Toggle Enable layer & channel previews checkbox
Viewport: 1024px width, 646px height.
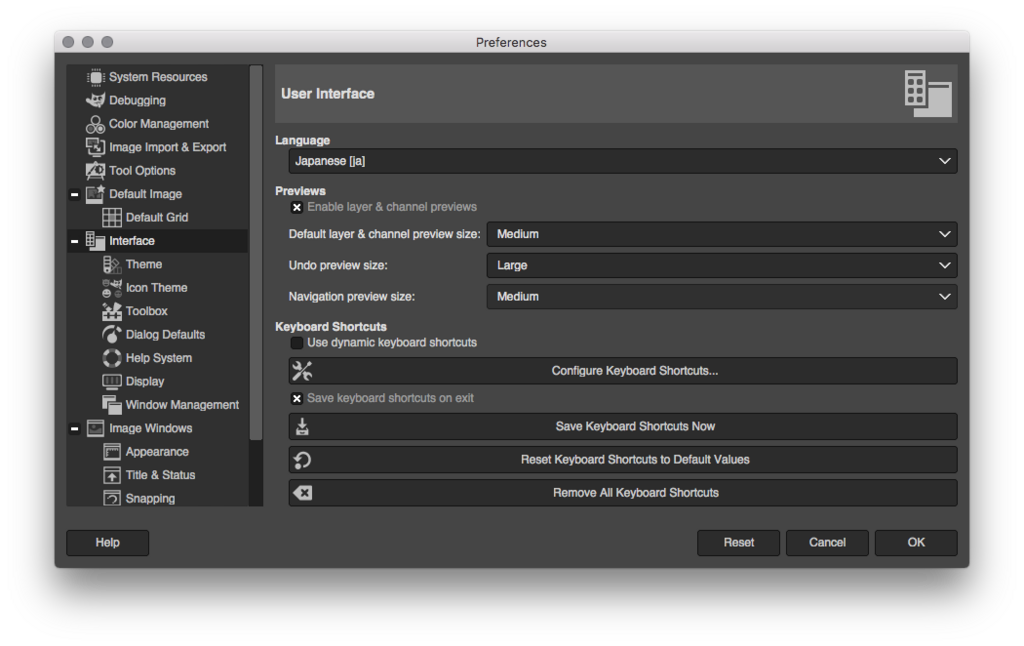[x=297, y=208]
